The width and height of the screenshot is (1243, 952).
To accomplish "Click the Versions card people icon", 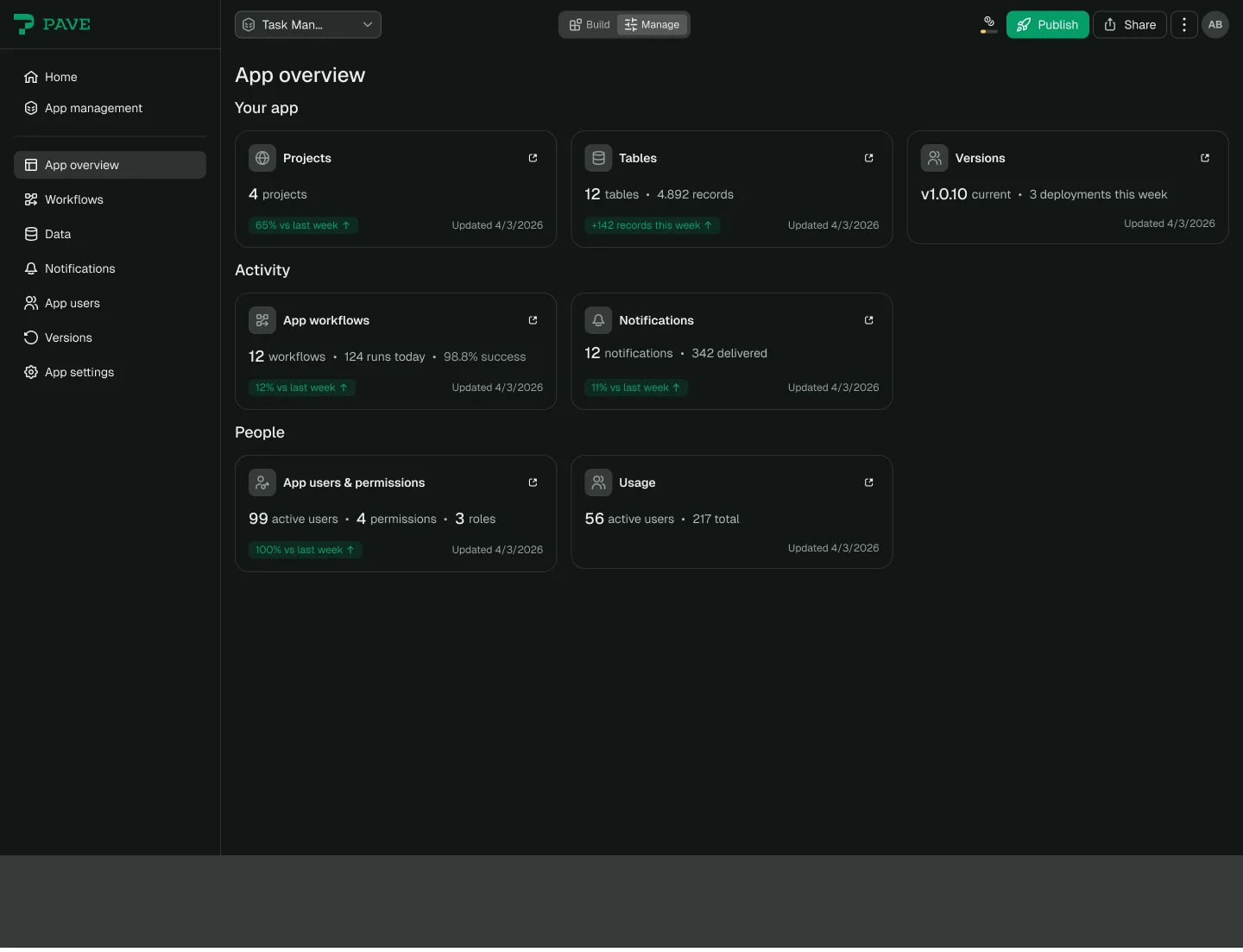I will [x=935, y=158].
